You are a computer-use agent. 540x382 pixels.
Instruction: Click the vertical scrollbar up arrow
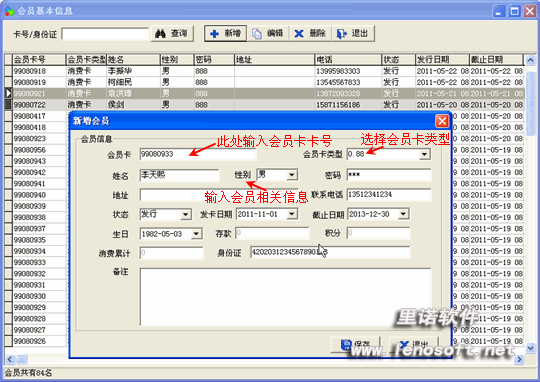(x=530, y=60)
